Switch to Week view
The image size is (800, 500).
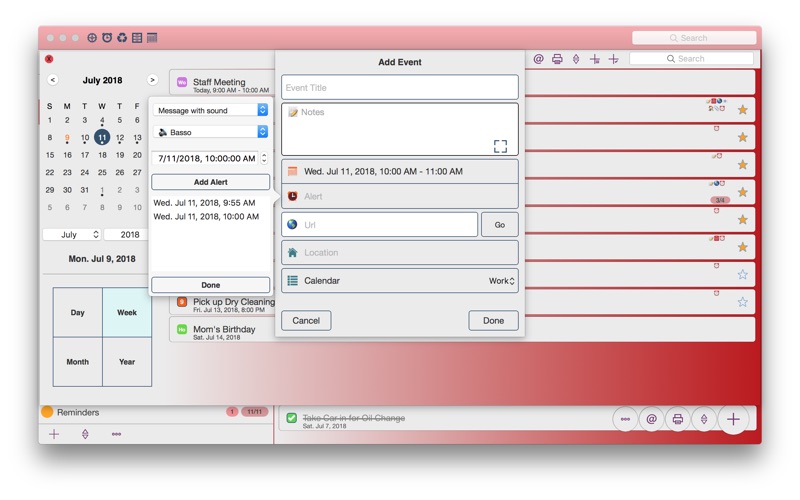[127, 313]
